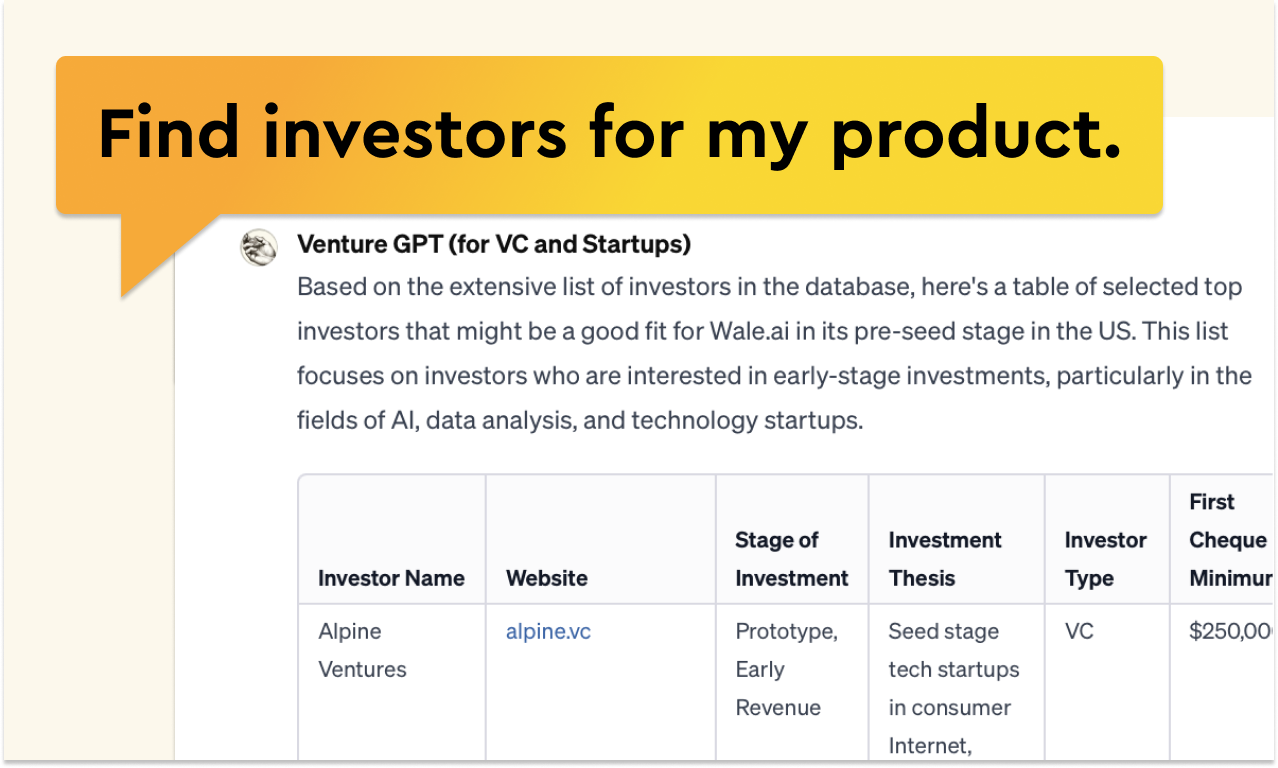1278x768 pixels.
Task: Select the Website column header
Action: click(546, 578)
